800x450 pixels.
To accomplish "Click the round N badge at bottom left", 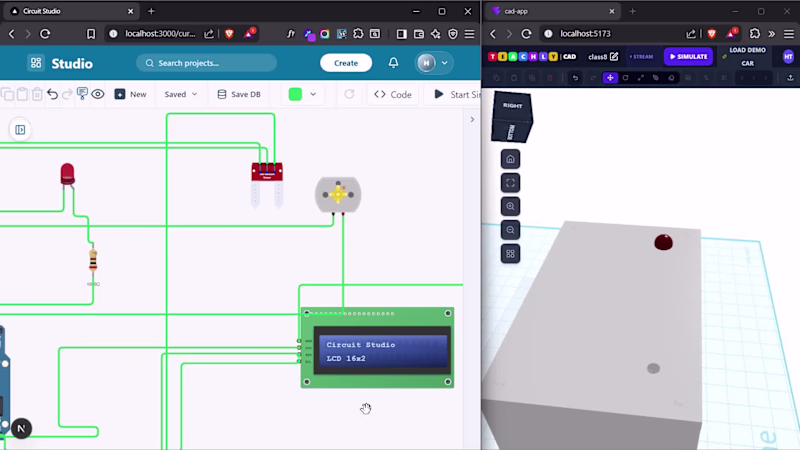I will click(x=21, y=429).
